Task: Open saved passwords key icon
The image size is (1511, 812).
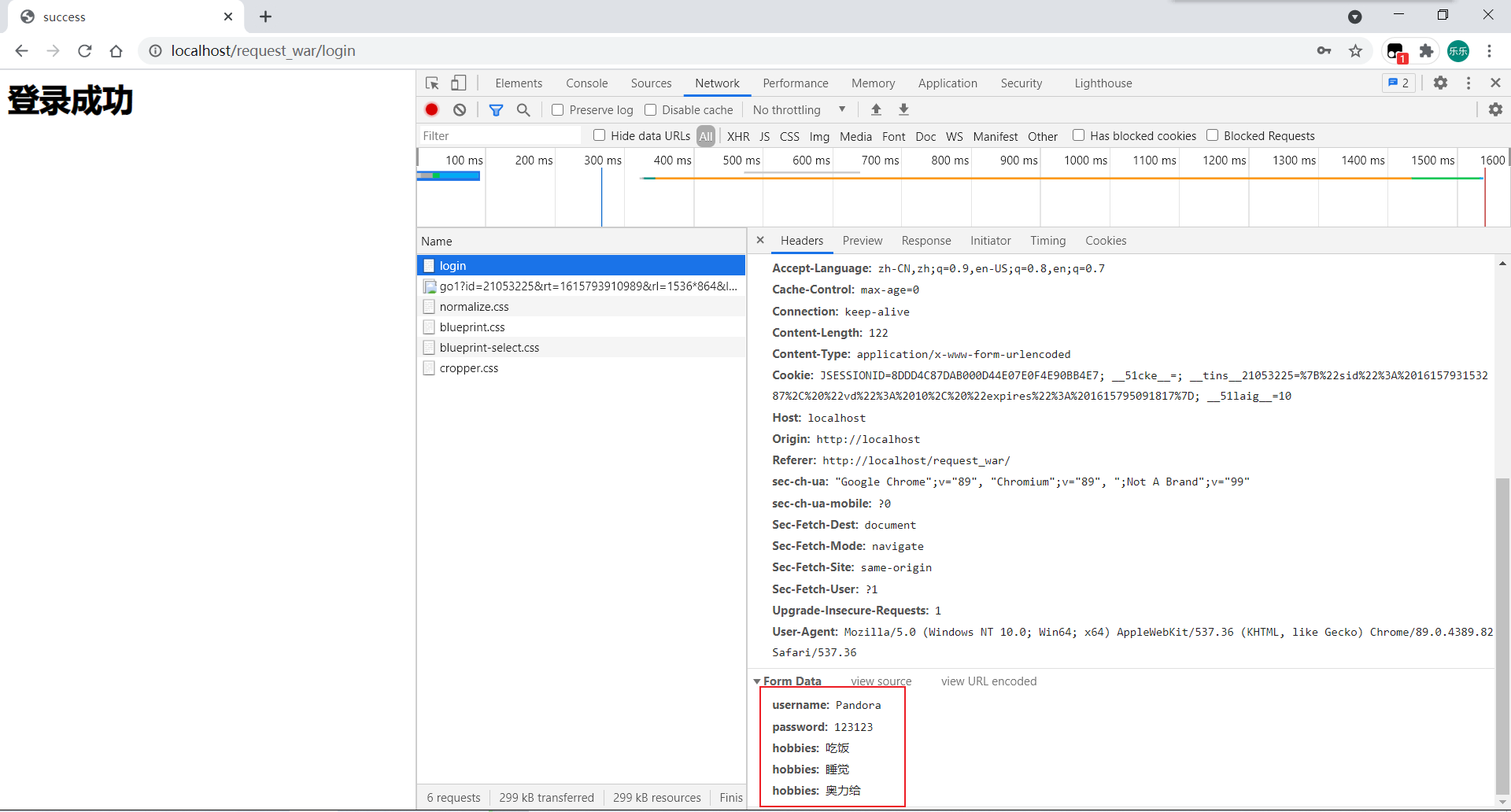Action: [x=1324, y=51]
